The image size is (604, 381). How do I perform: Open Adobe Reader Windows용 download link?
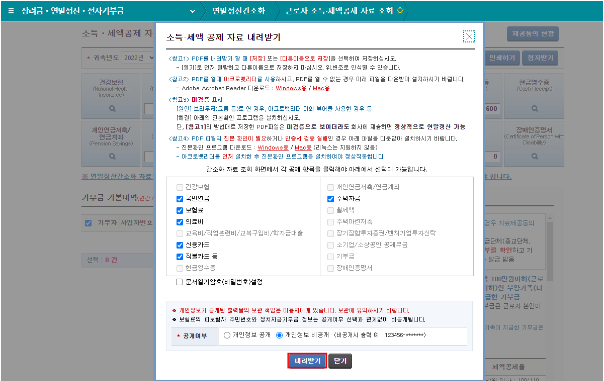(x=291, y=88)
